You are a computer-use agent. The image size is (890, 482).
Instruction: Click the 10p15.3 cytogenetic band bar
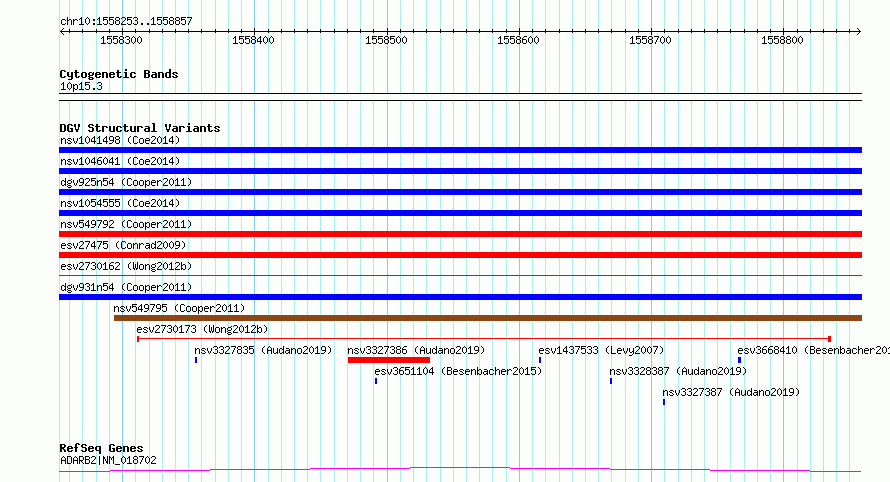(460, 97)
